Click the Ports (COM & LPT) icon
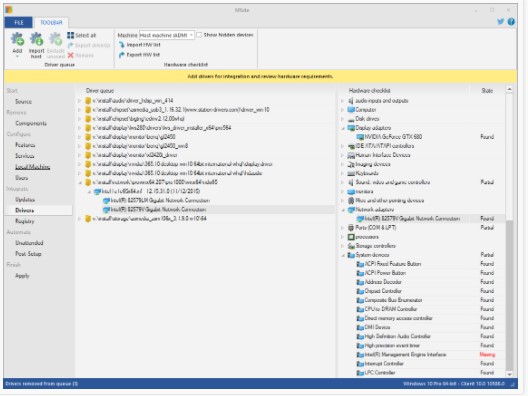 [x=351, y=228]
